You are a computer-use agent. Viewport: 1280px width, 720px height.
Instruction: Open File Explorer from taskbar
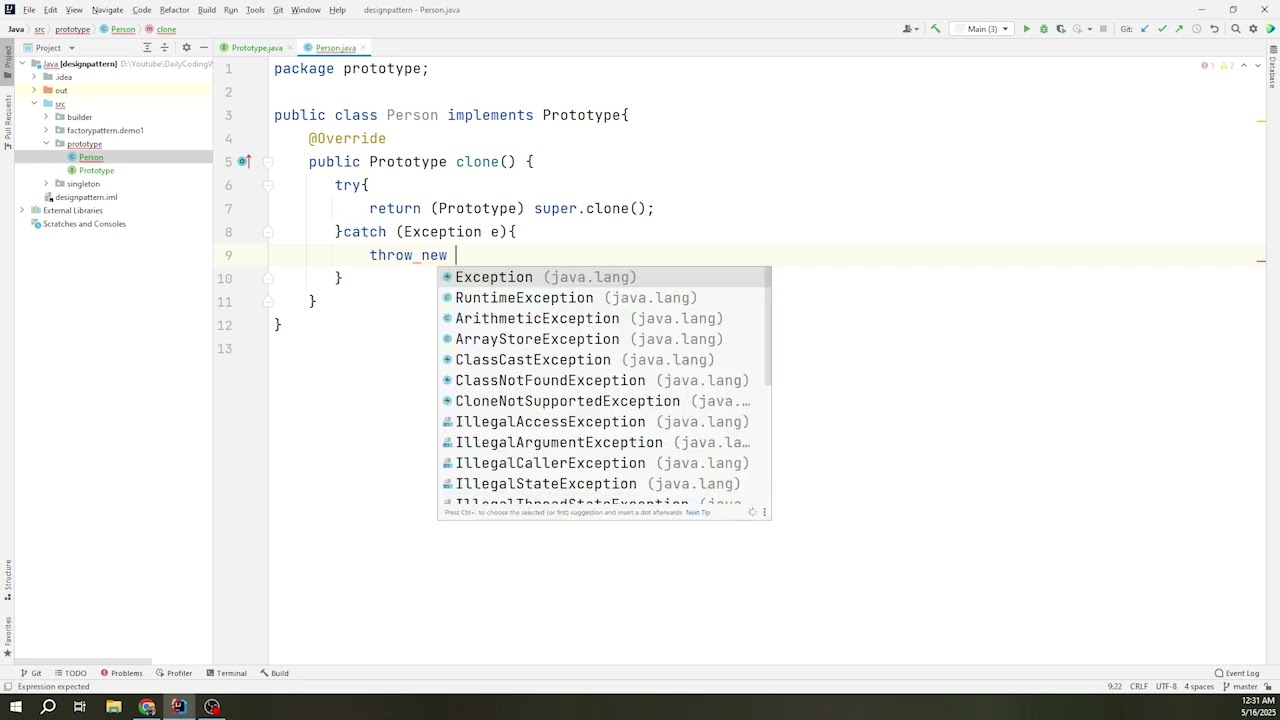click(x=114, y=707)
